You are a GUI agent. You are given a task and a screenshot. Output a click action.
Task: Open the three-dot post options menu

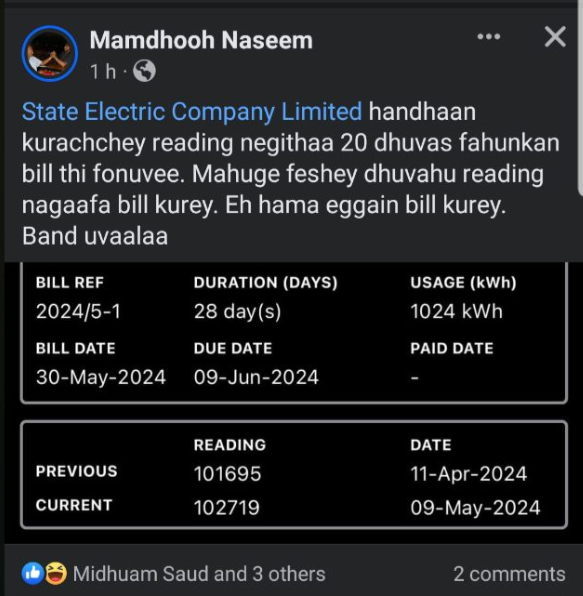tap(489, 36)
